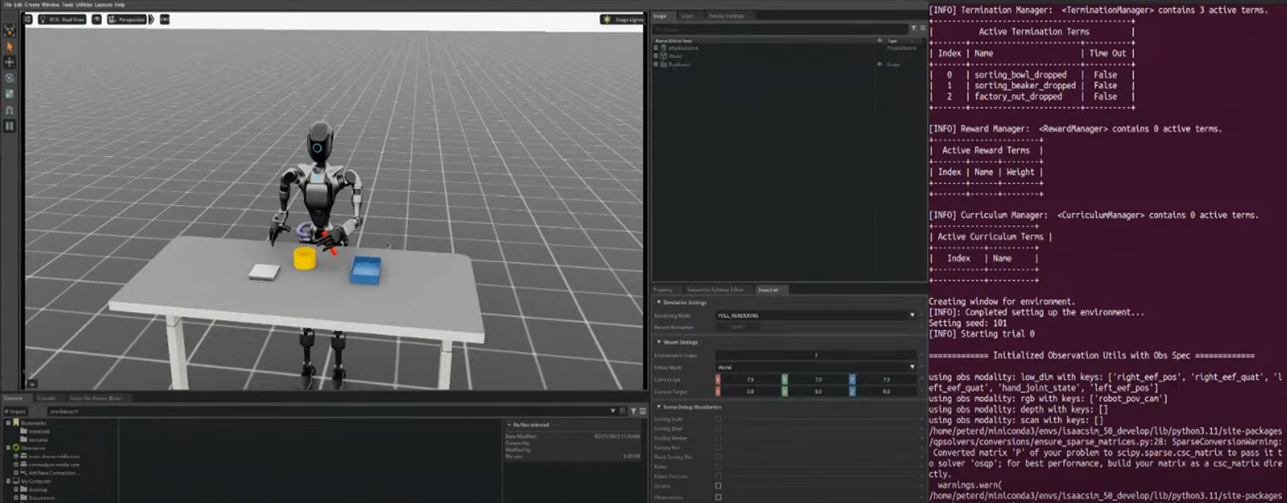Viewport: 1287px width, 503px height.
Task: Toggle the Sorting Bowl visualization checkbox
Action: (718, 428)
